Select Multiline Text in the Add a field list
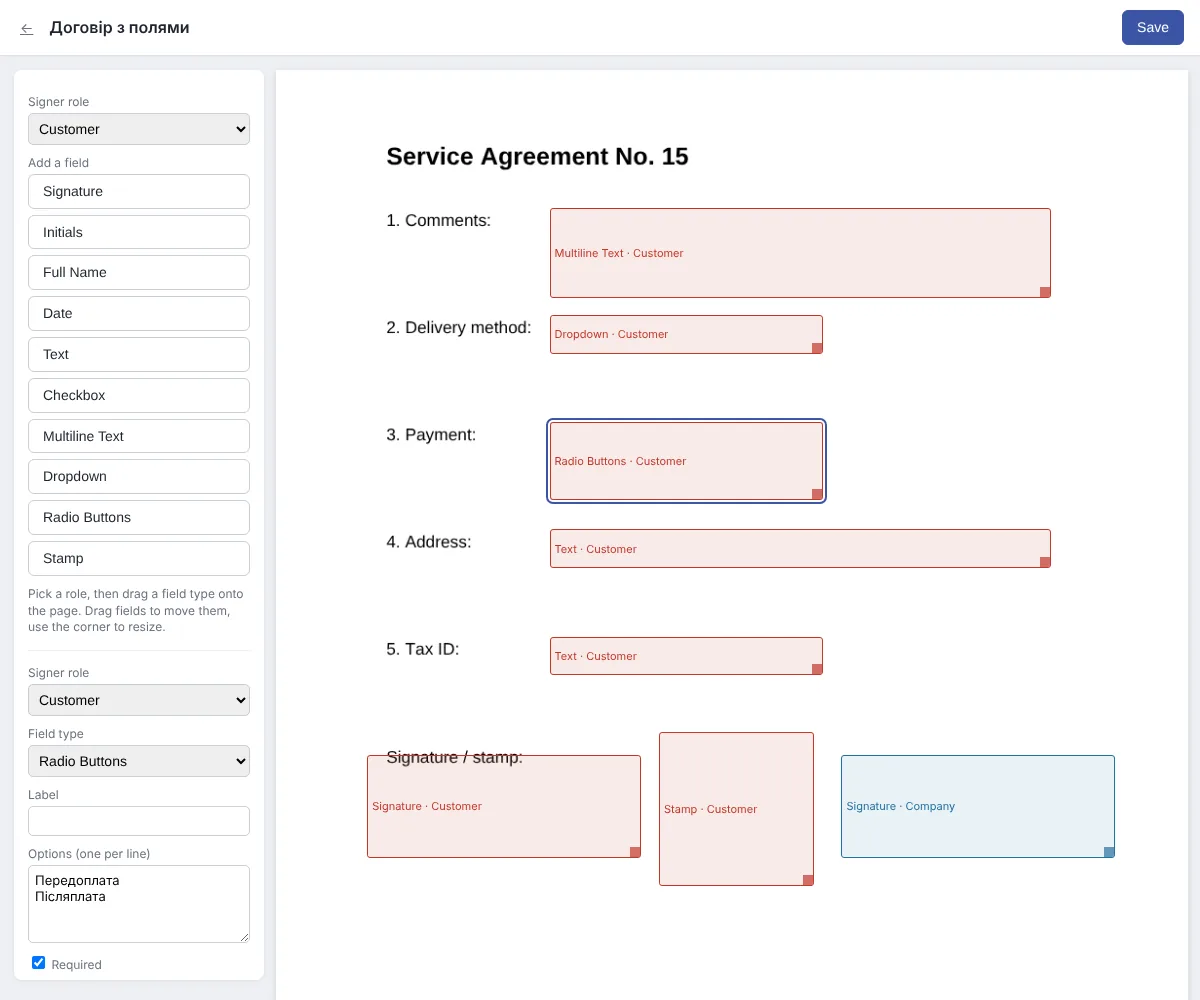The height and width of the screenshot is (1000, 1200). pos(139,436)
